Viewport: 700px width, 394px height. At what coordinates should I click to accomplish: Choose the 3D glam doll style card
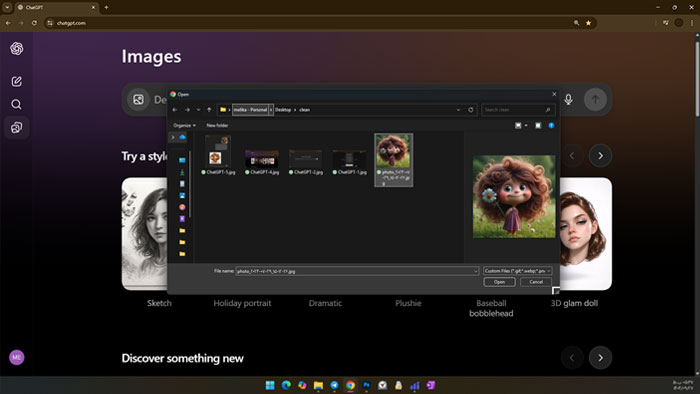click(x=586, y=234)
